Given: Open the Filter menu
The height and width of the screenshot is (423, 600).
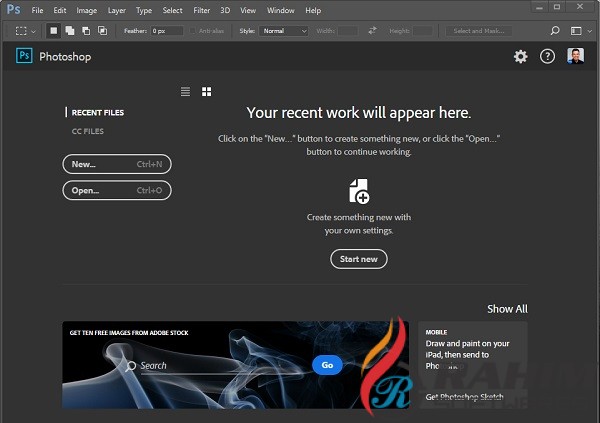Looking at the screenshot, I should (x=201, y=10).
